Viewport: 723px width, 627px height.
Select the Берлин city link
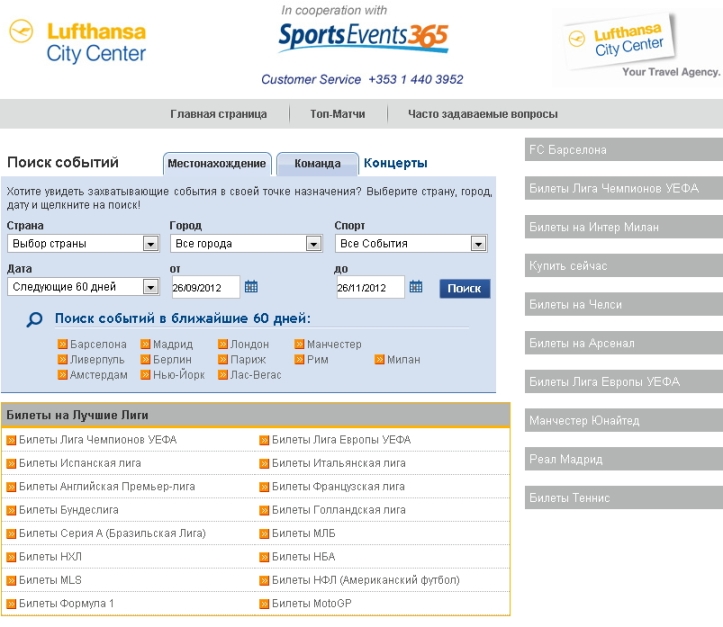(172, 360)
